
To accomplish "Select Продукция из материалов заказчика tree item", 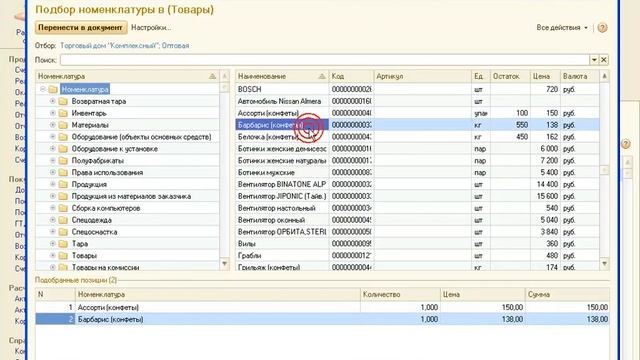I will pyautogui.click(x=131, y=196).
